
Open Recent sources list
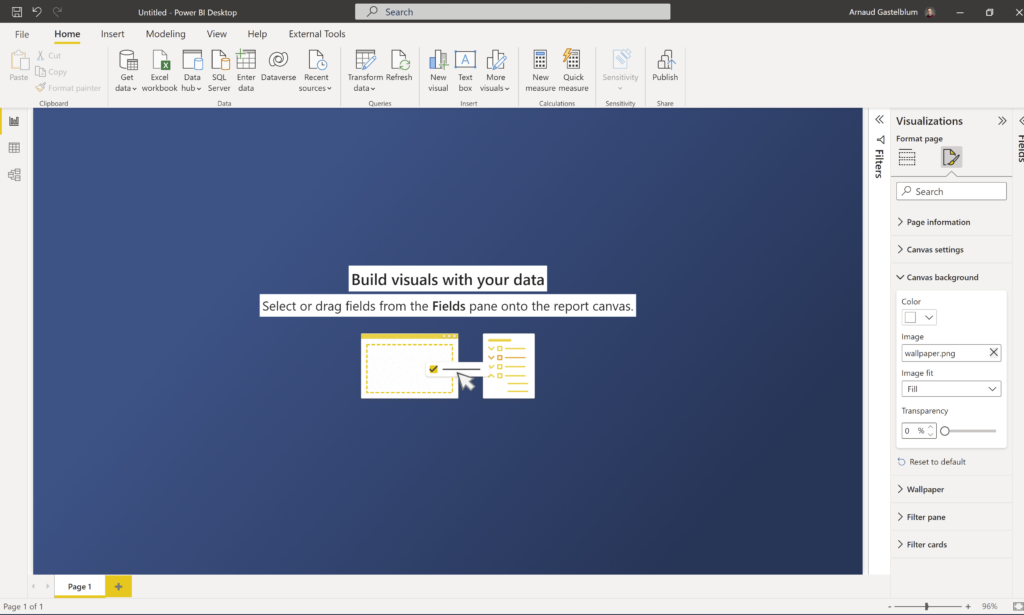[x=316, y=71]
